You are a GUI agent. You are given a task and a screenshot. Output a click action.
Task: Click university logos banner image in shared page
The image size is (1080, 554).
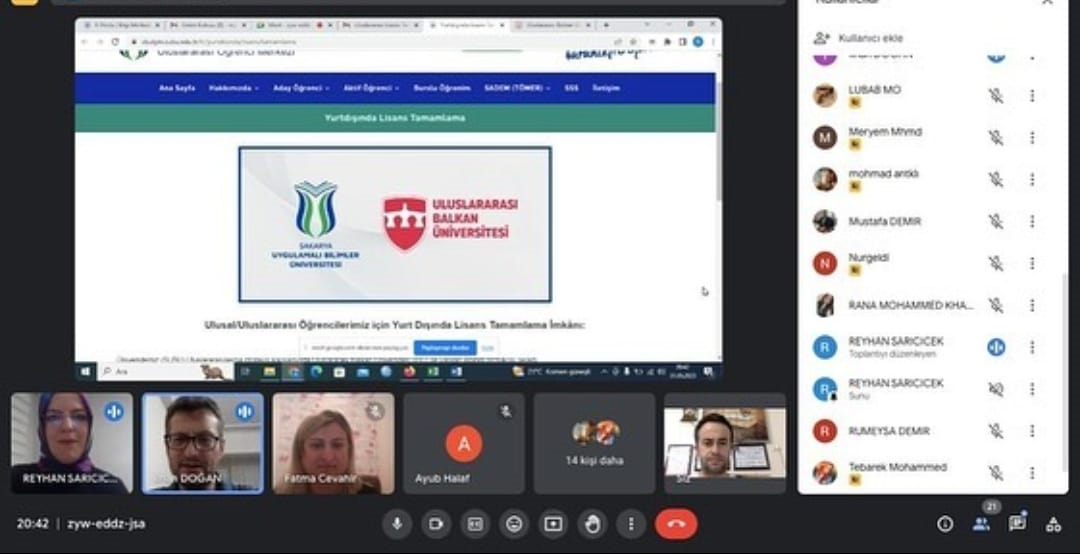pyautogui.click(x=395, y=224)
